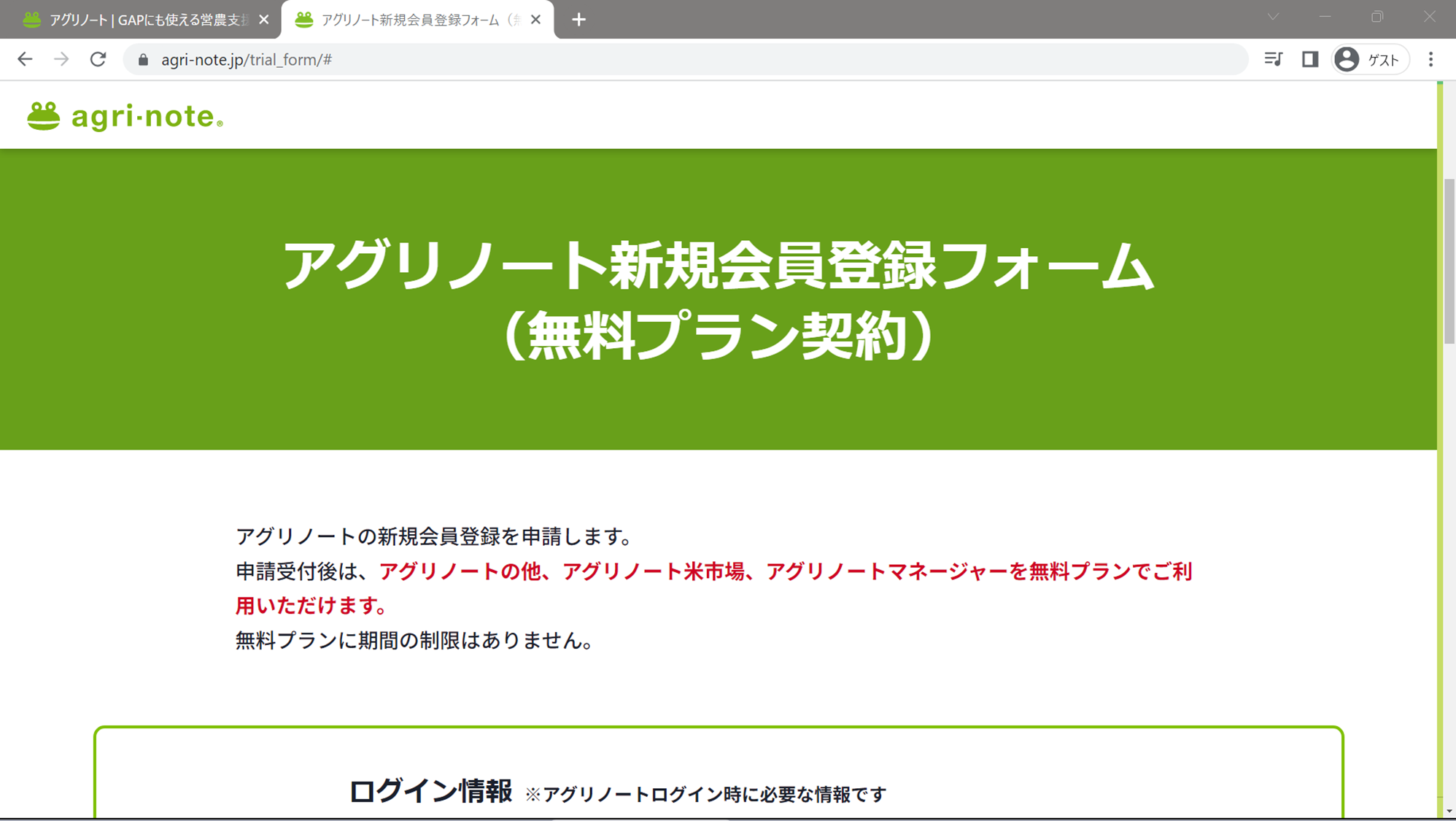Close the アグリノート | GAP tab
Viewport: 1456px width, 821px height.
tap(264, 20)
